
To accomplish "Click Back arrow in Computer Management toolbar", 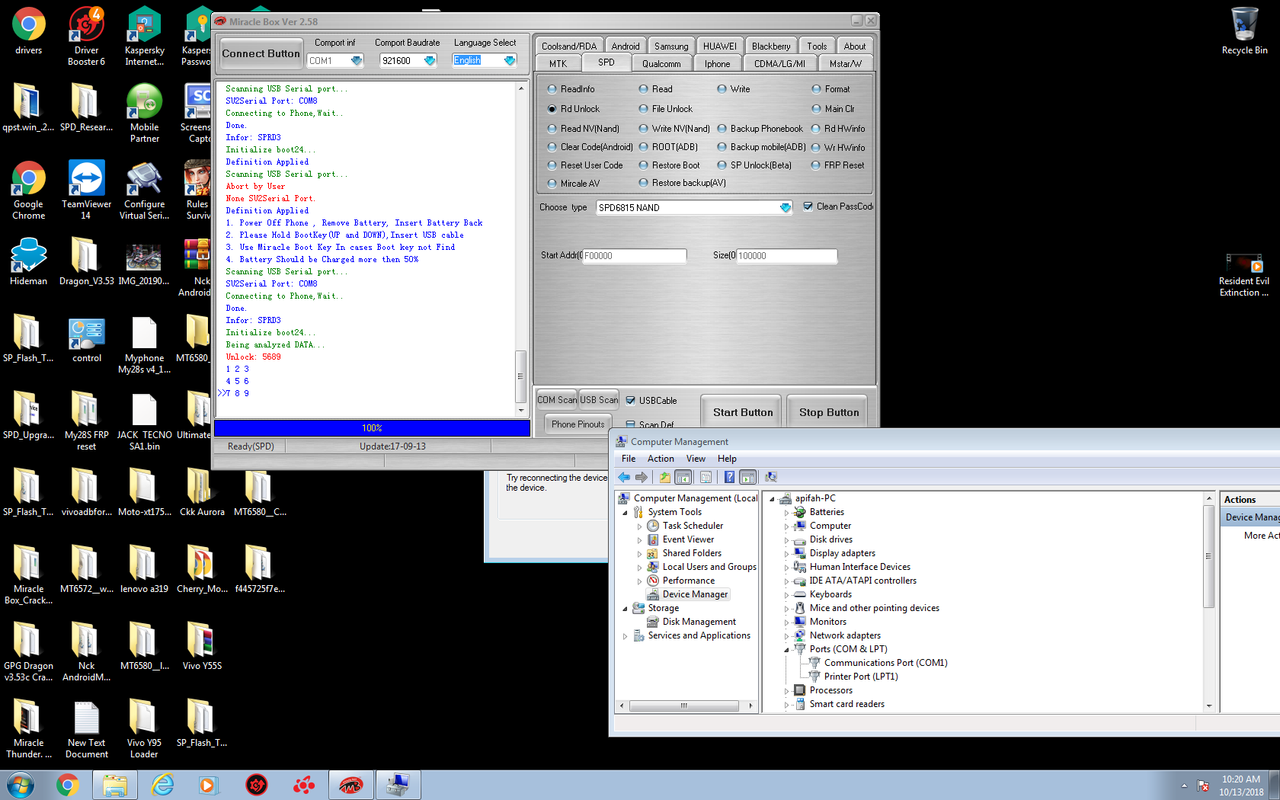I will click(624, 477).
